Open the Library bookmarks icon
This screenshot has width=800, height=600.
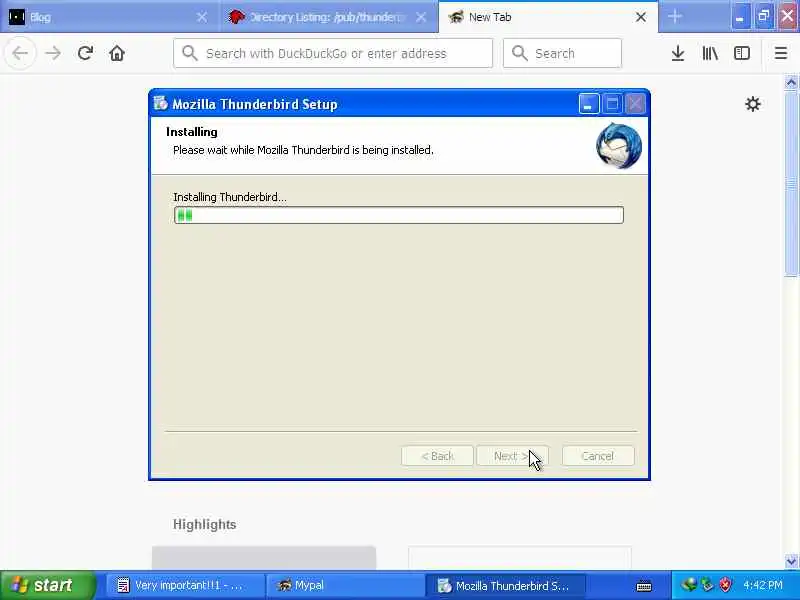pyautogui.click(x=710, y=53)
